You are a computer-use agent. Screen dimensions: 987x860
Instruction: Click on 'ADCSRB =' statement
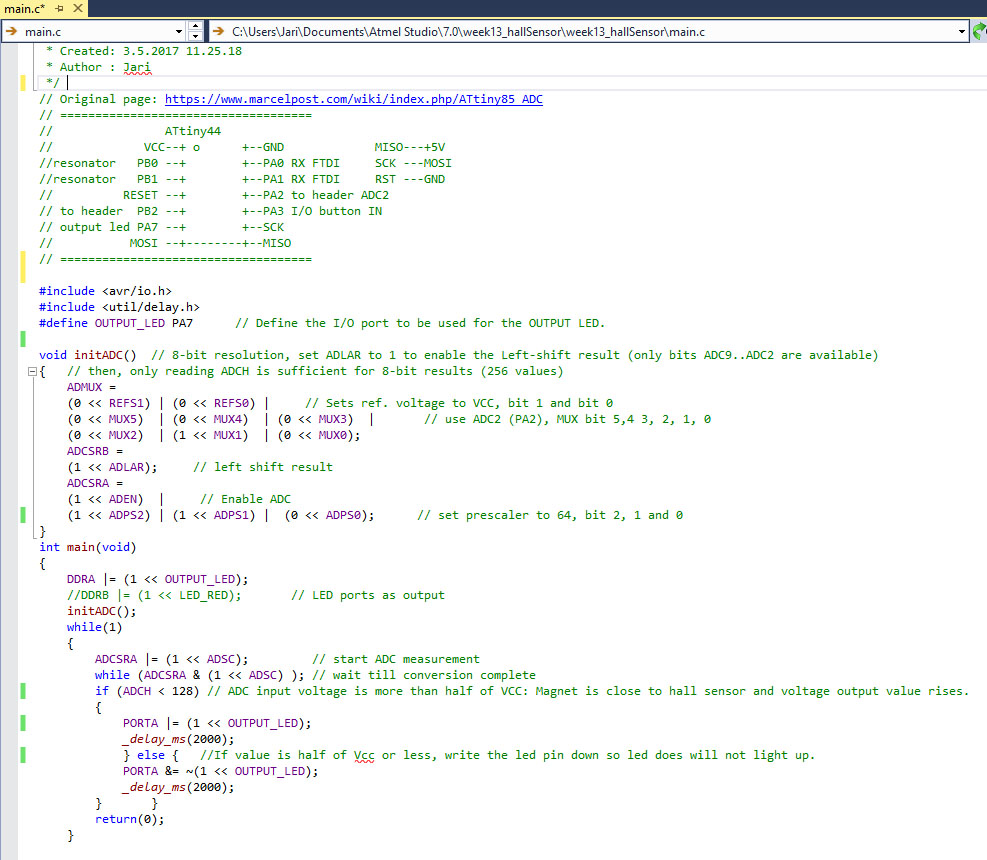[x=95, y=451]
